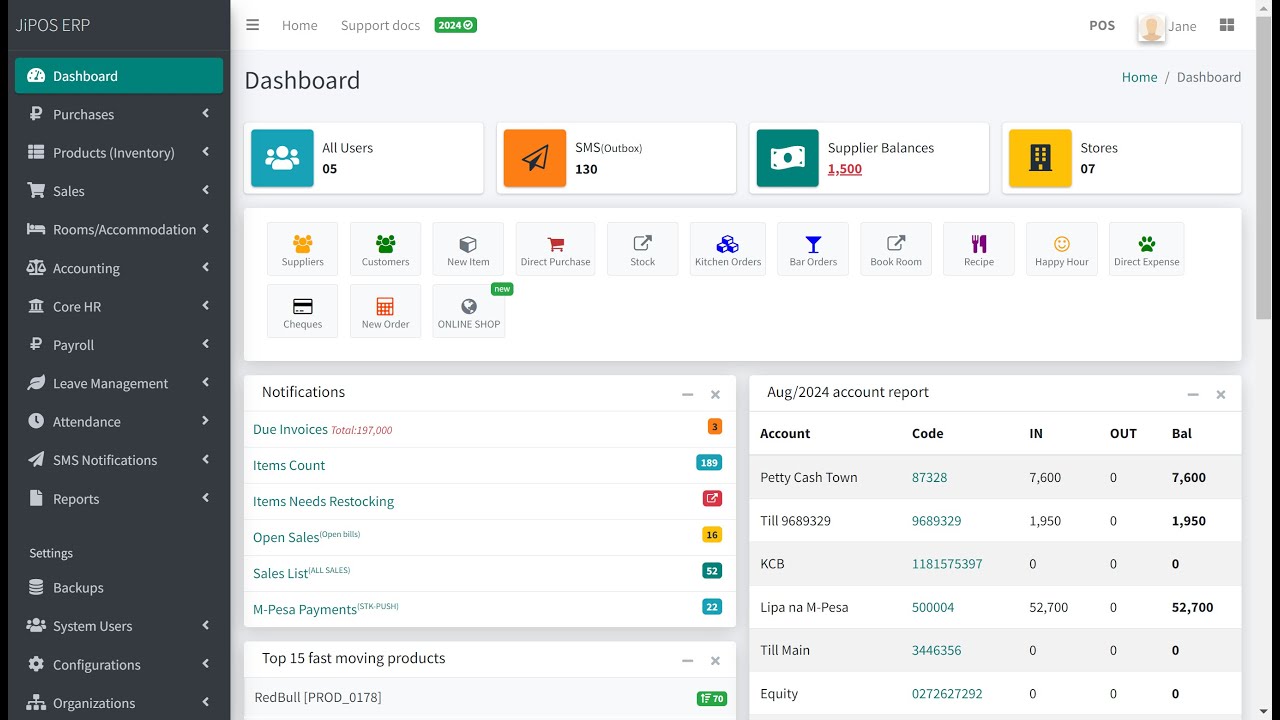Open the Items Count link
Image resolution: width=1280 pixels, height=720 pixels.
pyautogui.click(x=289, y=465)
